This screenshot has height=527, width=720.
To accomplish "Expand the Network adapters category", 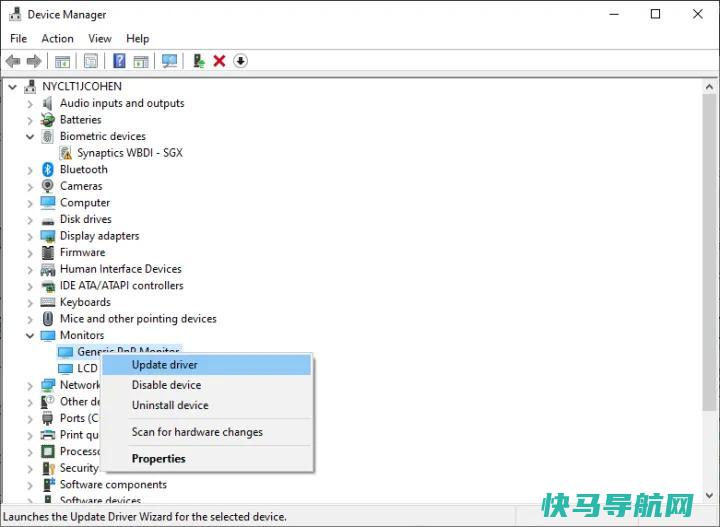I will [30, 386].
